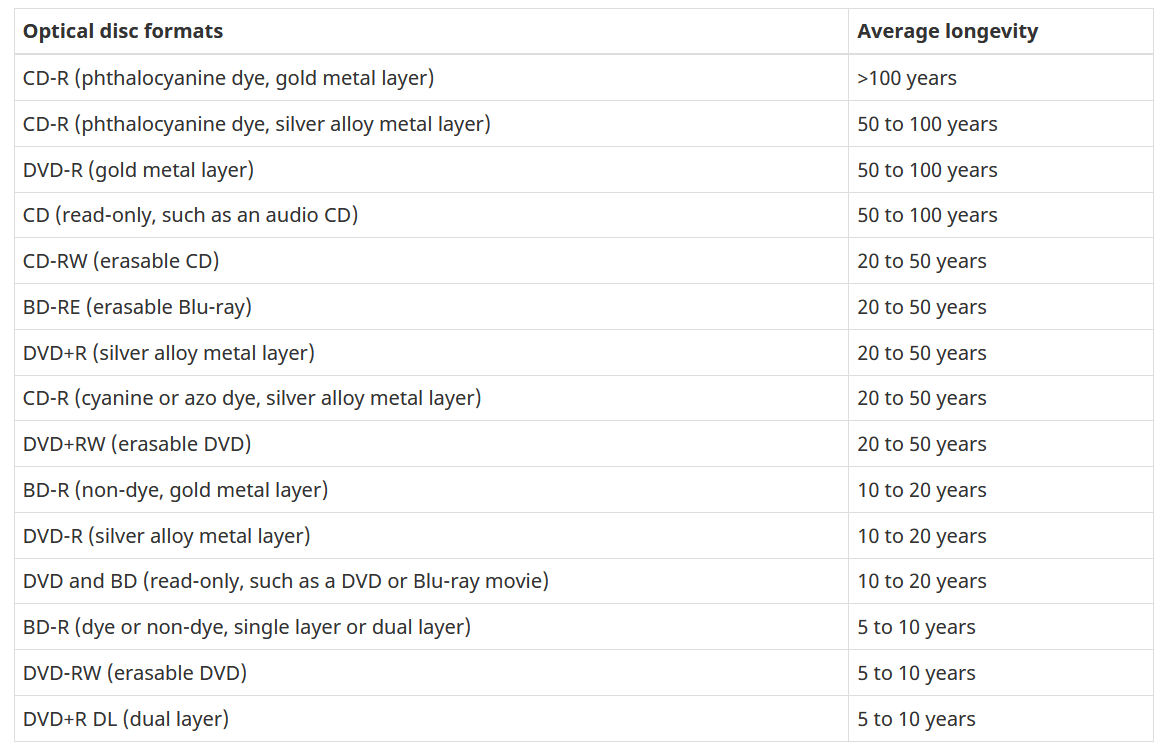Click the 'Average longevity' column header
Image resolution: width=1163 pixels, height=751 pixels.
click(x=947, y=31)
